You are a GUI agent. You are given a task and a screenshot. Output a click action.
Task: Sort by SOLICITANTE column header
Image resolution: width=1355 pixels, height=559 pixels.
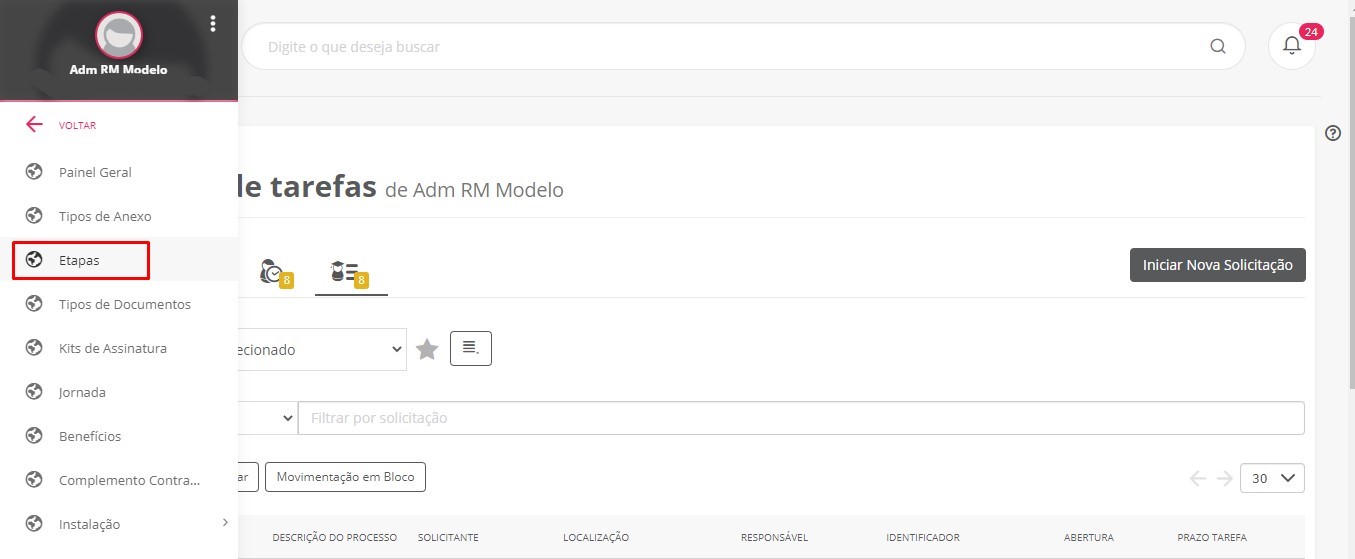point(448,538)
